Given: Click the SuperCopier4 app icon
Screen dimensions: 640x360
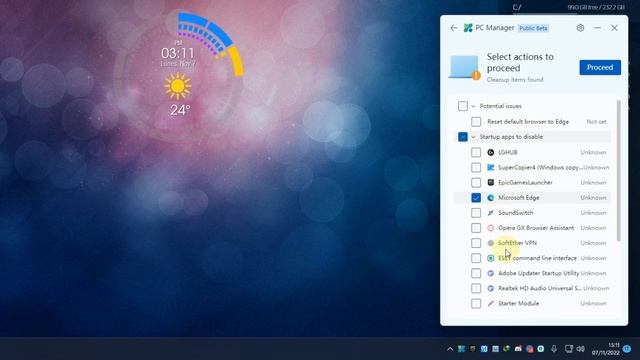Looking at the screenshot, I should click(x=491, y=167).
